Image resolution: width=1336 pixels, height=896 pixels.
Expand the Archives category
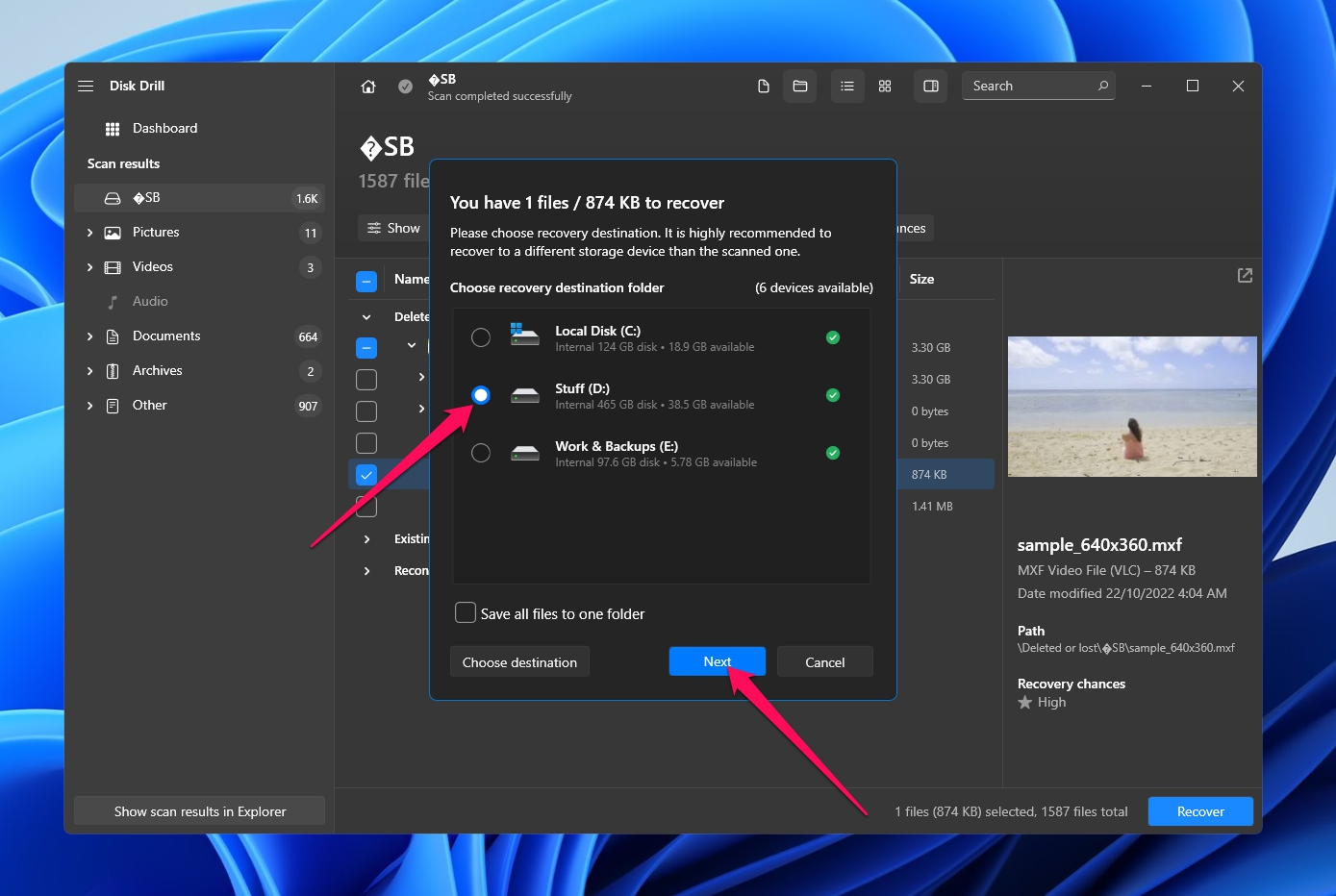90,371
